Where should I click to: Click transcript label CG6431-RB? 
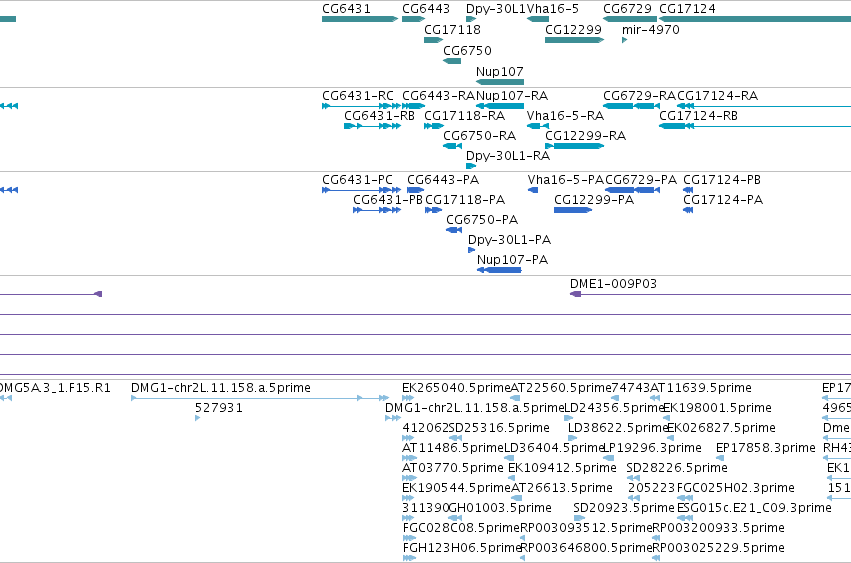click(x=379, y=116)
